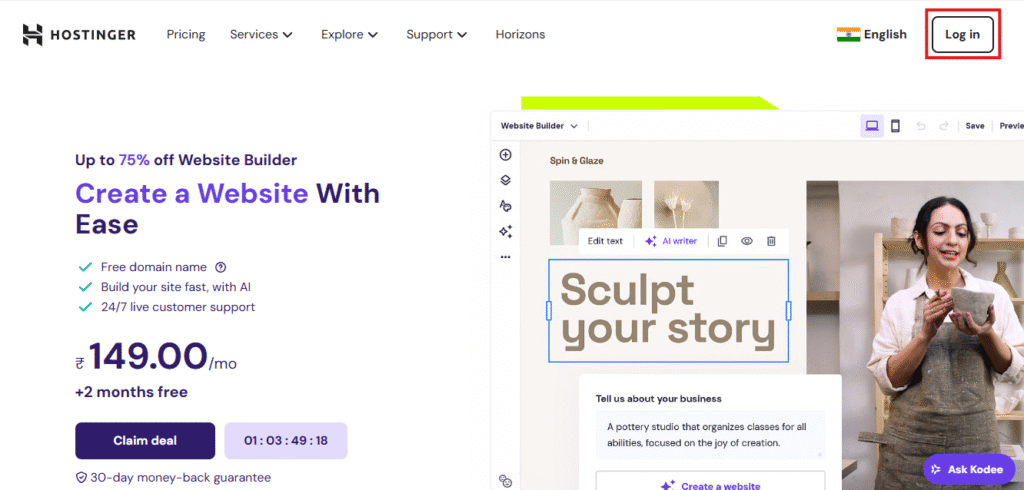This screenshot has width=1024, height=490.
Task: Click the left resize handle of text box
Action: pyautogui.click(x=549, y=310)
